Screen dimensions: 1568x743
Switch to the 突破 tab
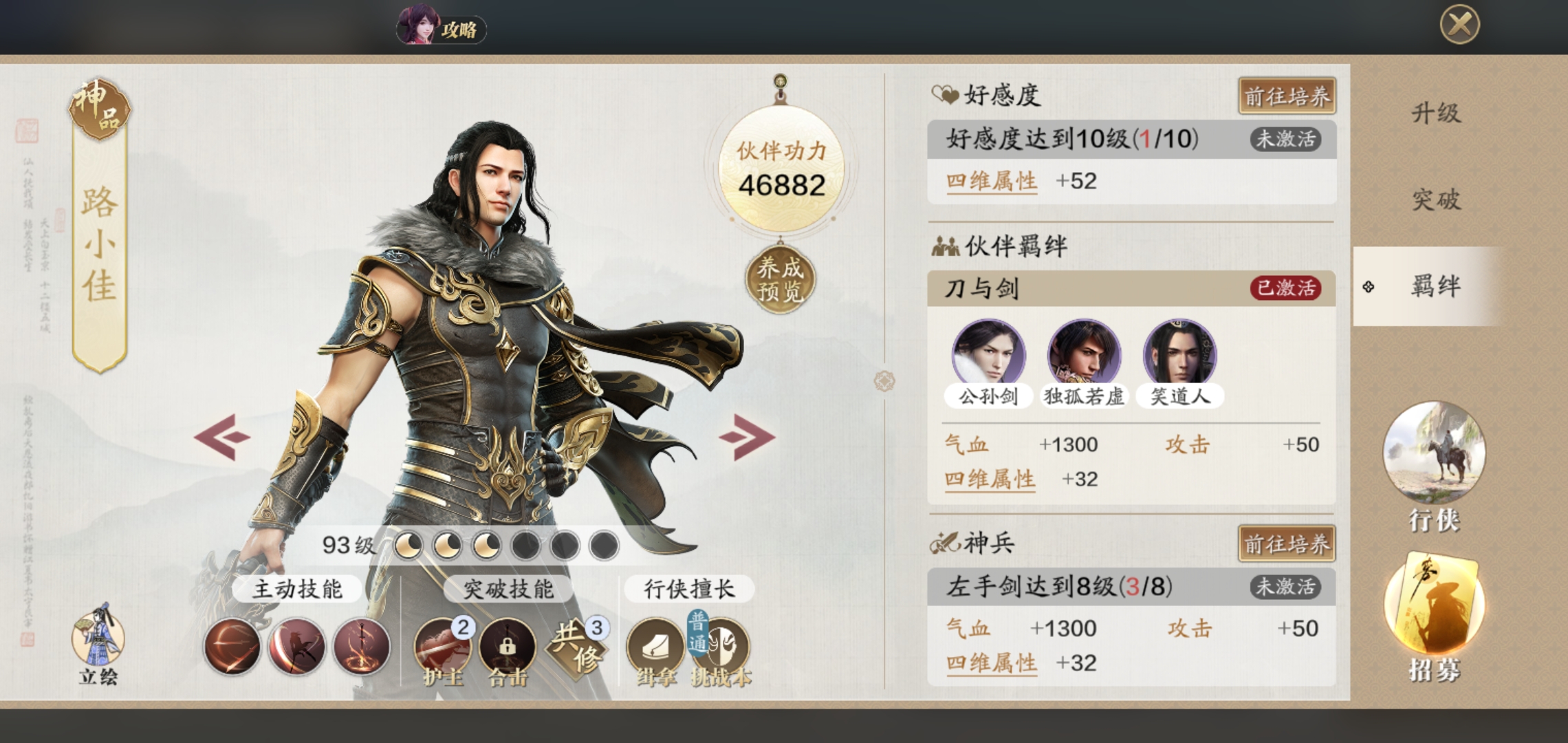coord(1436,200)
